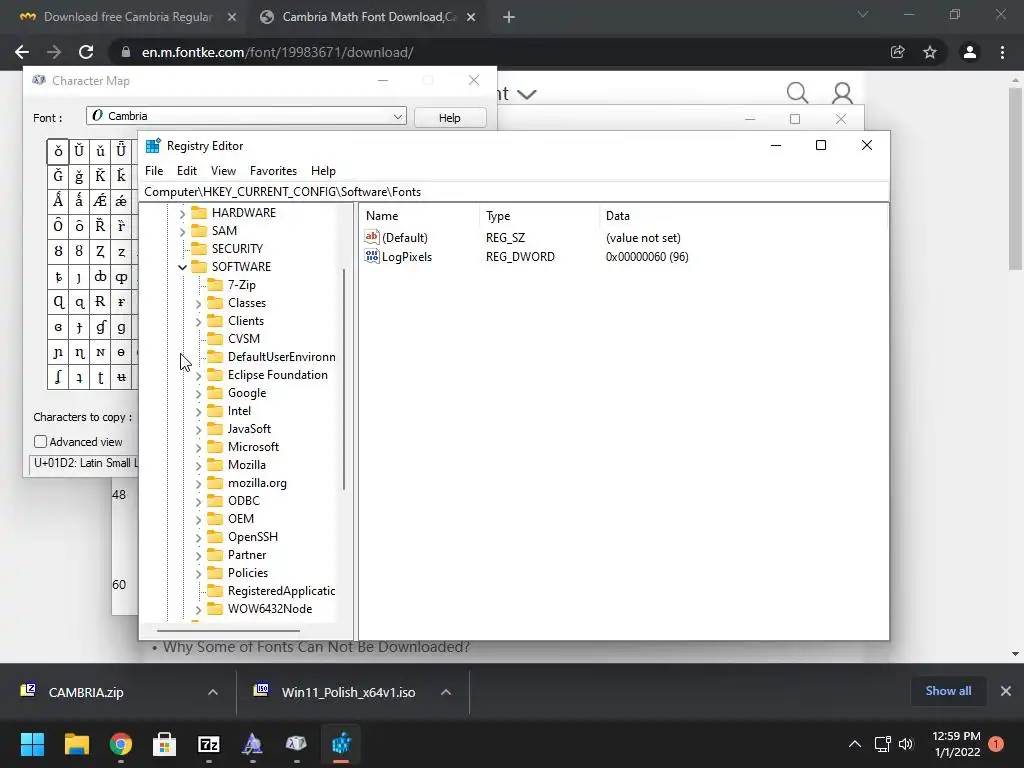The image size is (1024, 768).
Task: Select REG_DWORD type cell
Action: coord(520,257)
